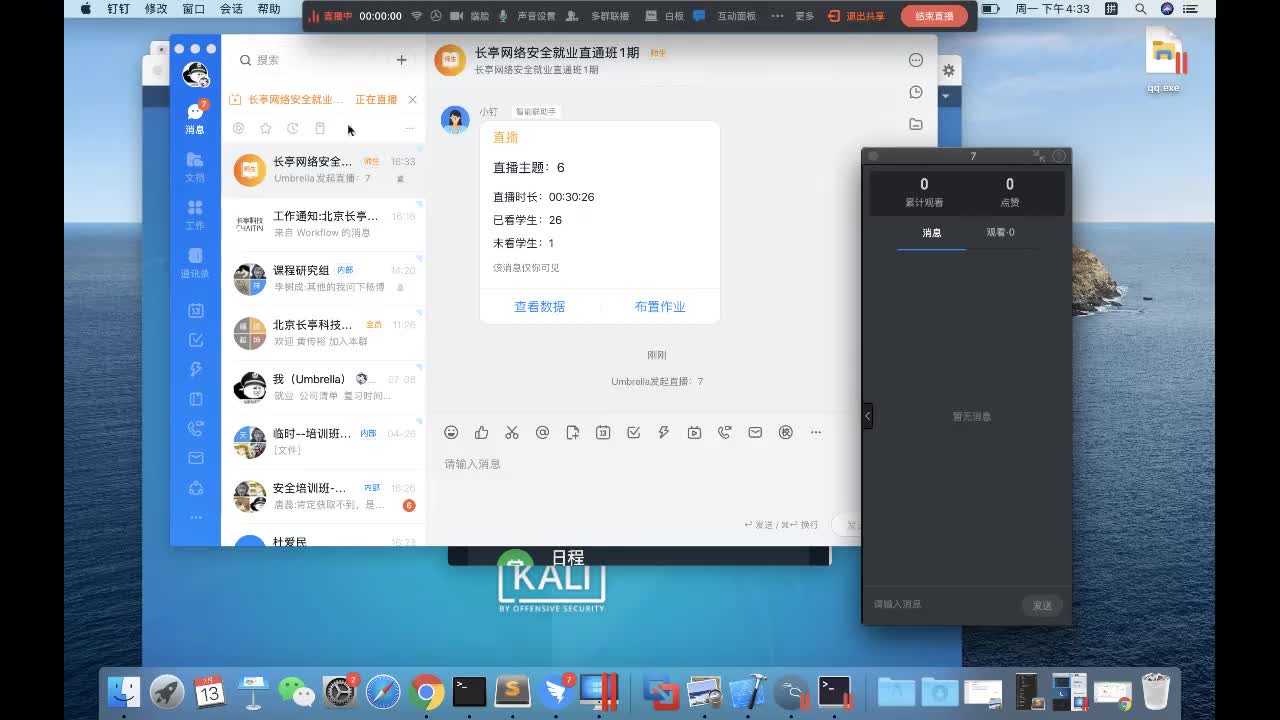Viewport: 1280px width, 720px height.
Task: Open the DING lightning icon in the blue sidebar
Action: pos(196,370)
